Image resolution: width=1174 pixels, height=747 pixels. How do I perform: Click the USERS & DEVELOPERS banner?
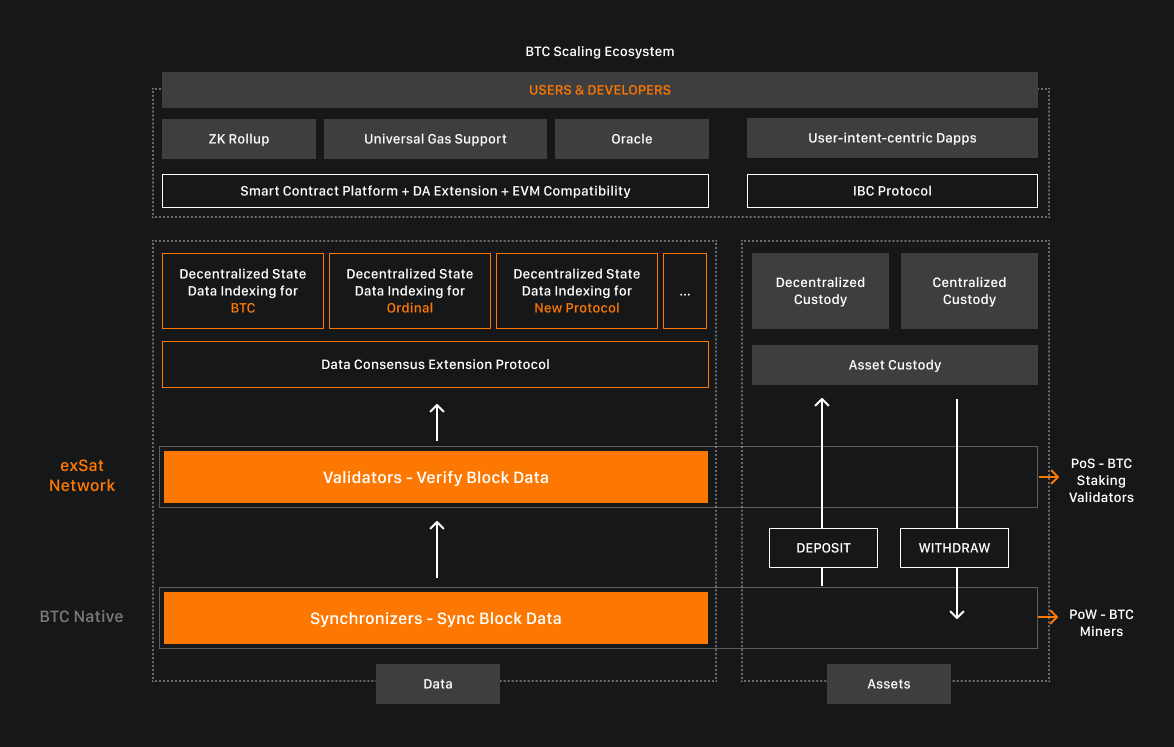tap(600, 90)
